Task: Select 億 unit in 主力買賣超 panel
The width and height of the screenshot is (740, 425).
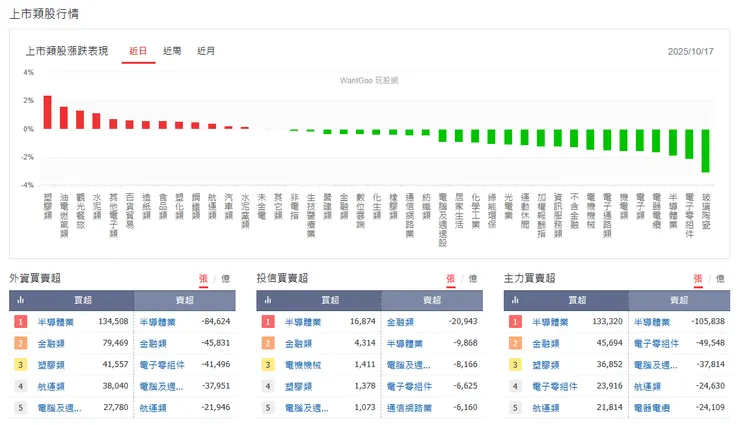Action: pos(720,278)
